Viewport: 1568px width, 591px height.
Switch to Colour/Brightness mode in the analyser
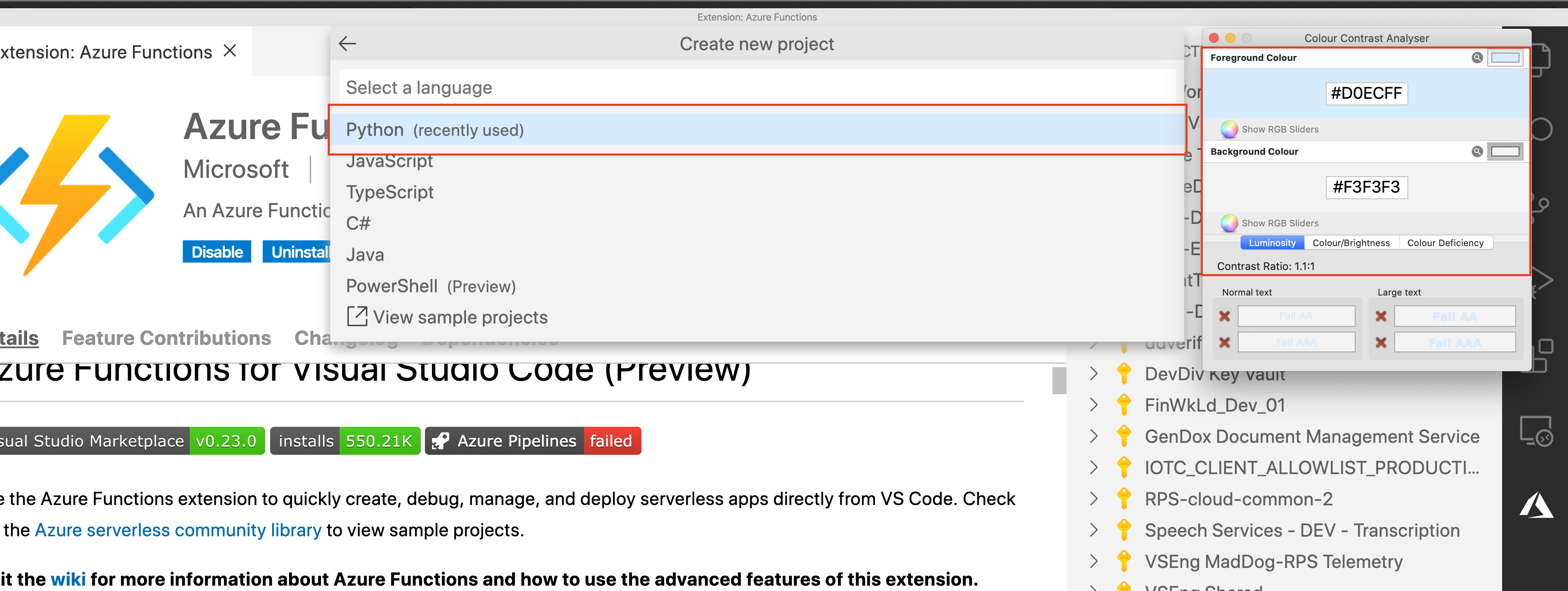[x=1351, y=242]
